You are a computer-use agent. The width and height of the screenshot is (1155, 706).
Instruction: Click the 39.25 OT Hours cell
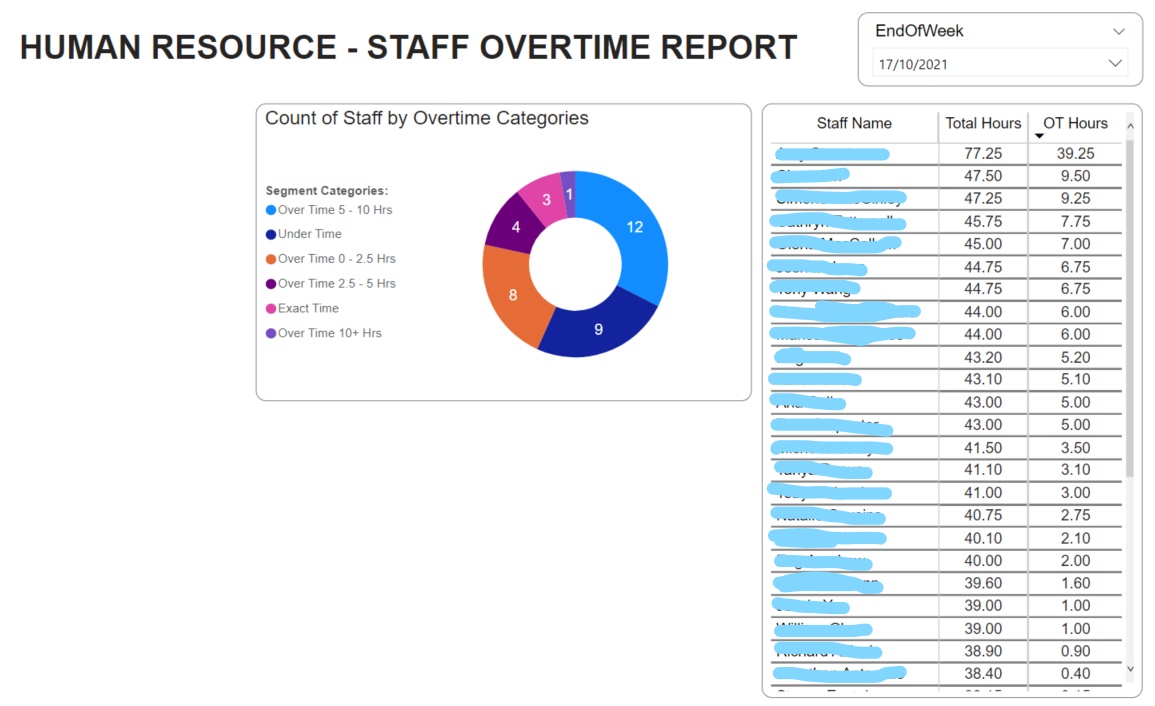pyautogui.click(x=1075, y=153)
